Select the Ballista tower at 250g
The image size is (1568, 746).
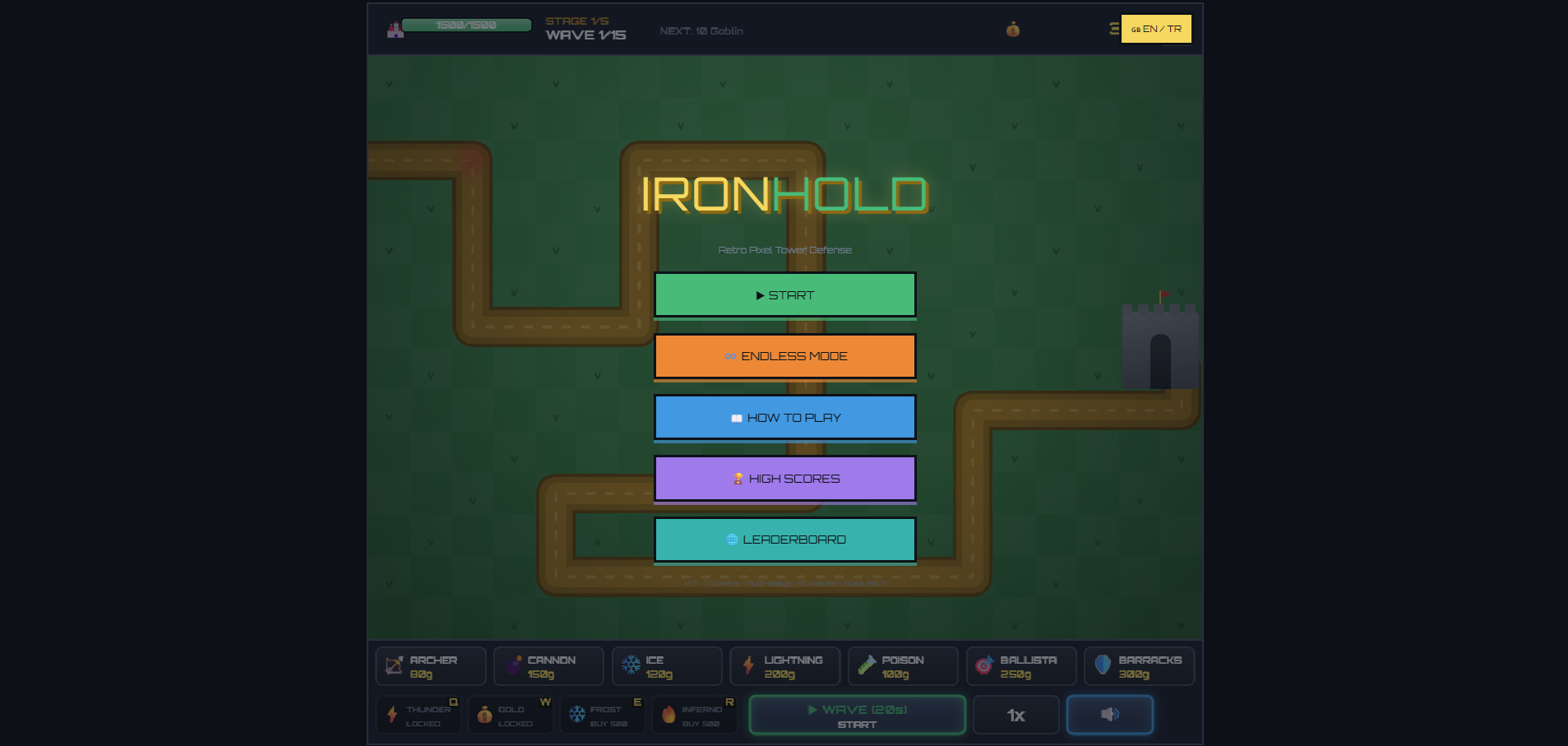pyautogui.click(x=1021, y=666)
